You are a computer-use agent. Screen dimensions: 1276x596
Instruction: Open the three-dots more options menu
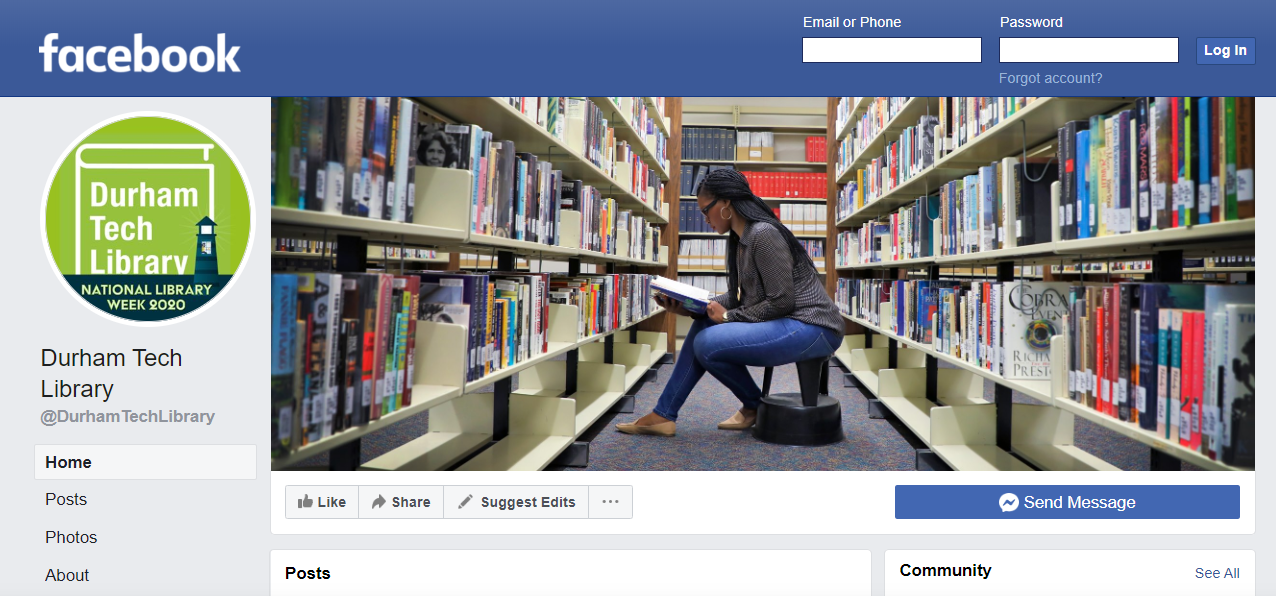pos(610,502)
